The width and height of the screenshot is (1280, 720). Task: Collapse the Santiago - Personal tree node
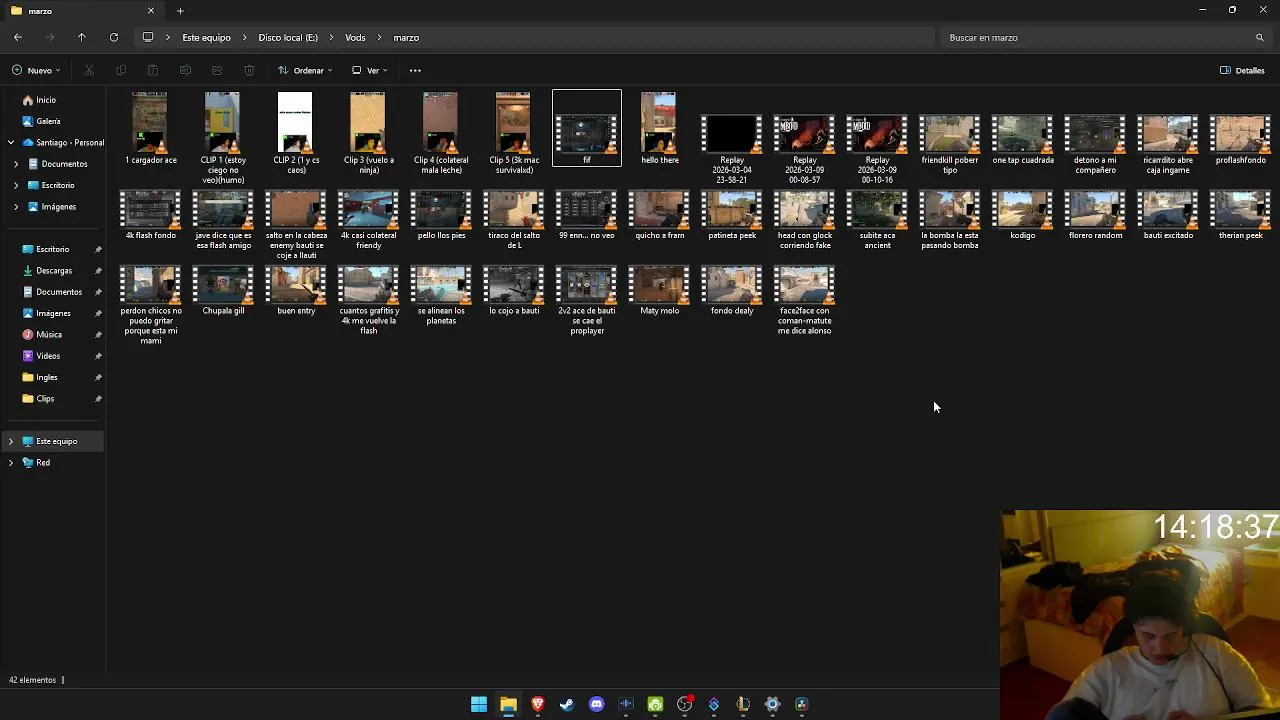11,143
